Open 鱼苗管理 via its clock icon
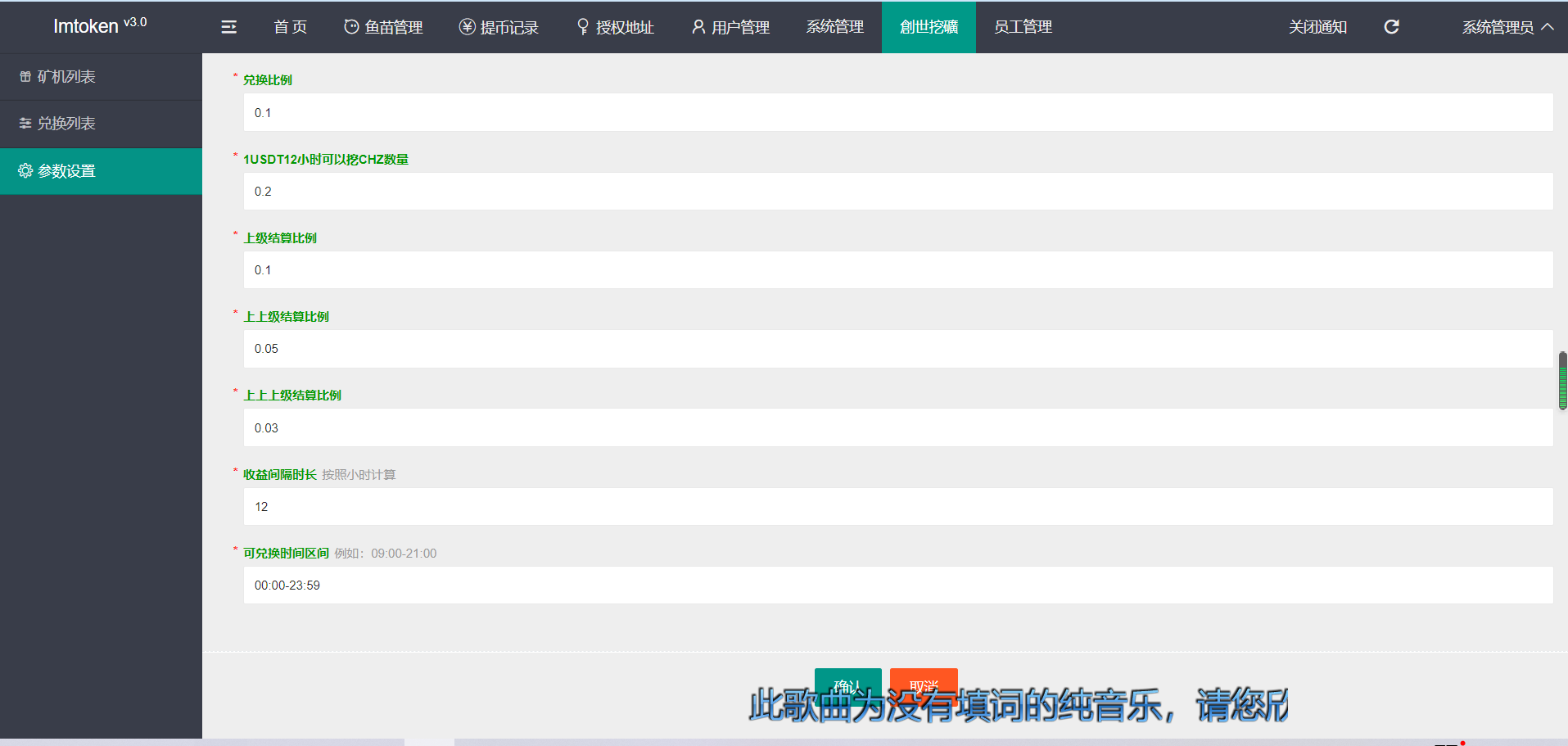This screenshot has width=1568, height=746. (x=351, y=27)
